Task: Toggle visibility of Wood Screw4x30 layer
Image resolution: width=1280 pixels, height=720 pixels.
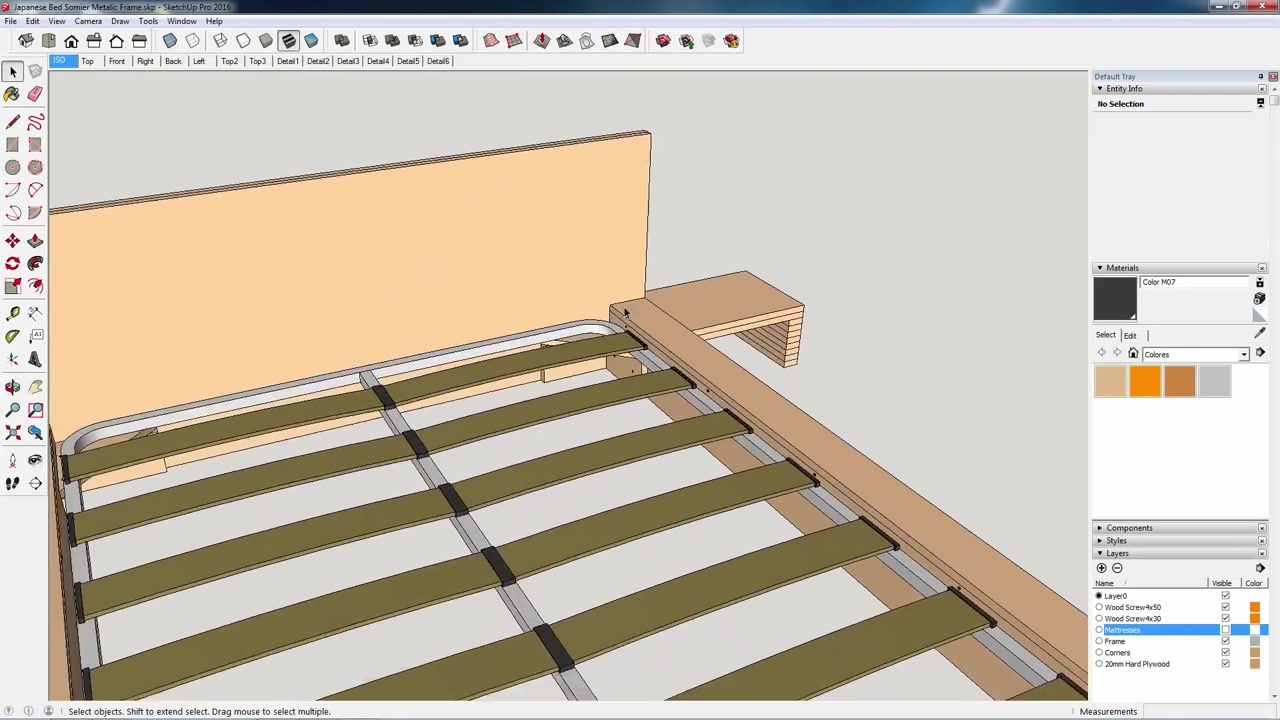Action: click(x=1225, y=619)
